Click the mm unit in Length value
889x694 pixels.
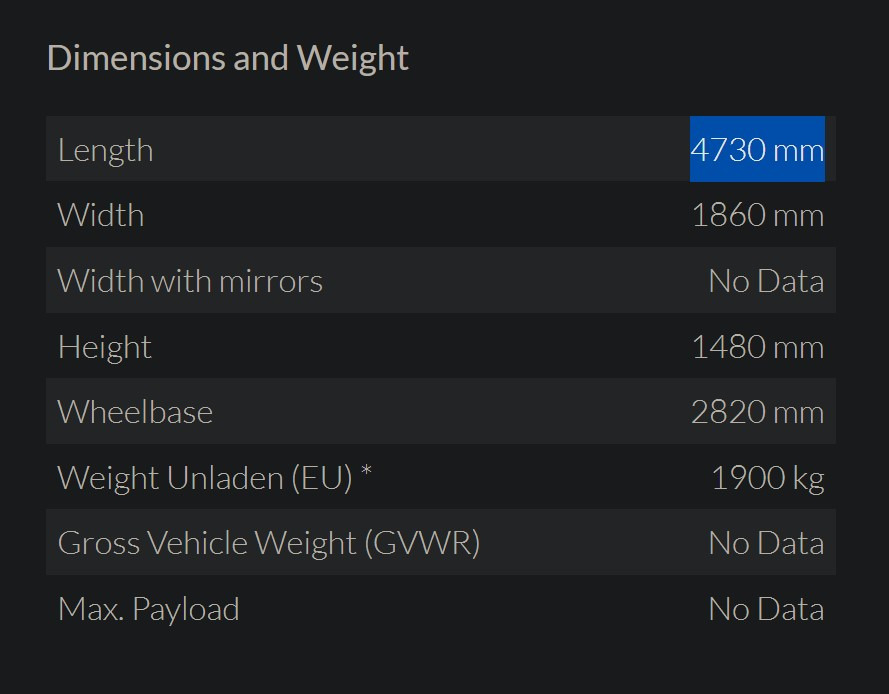(x=798, y=150)
